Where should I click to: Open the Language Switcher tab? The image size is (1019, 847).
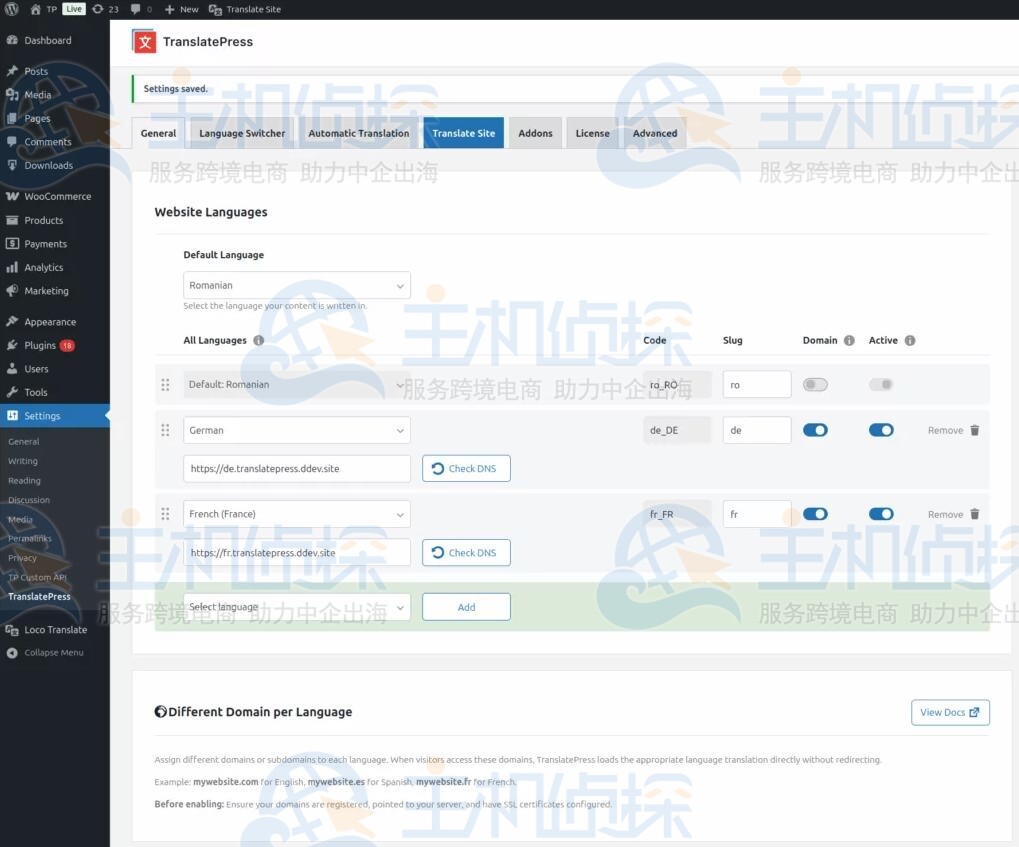(242, 133)
